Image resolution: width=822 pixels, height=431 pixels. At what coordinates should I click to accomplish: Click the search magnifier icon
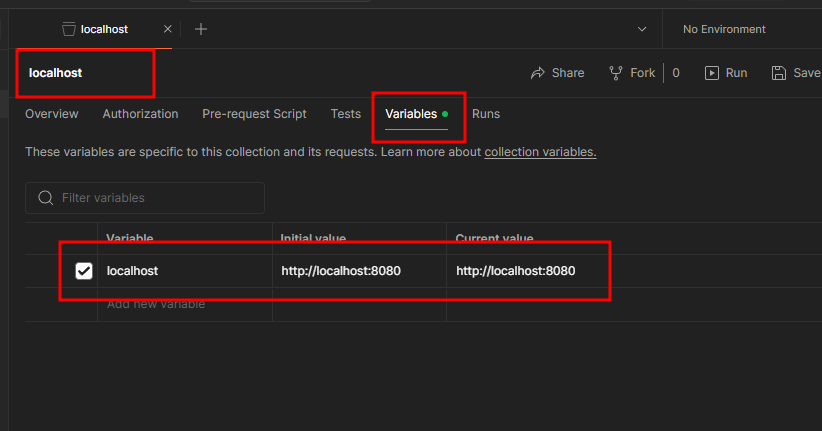click(x=46, y=198)
